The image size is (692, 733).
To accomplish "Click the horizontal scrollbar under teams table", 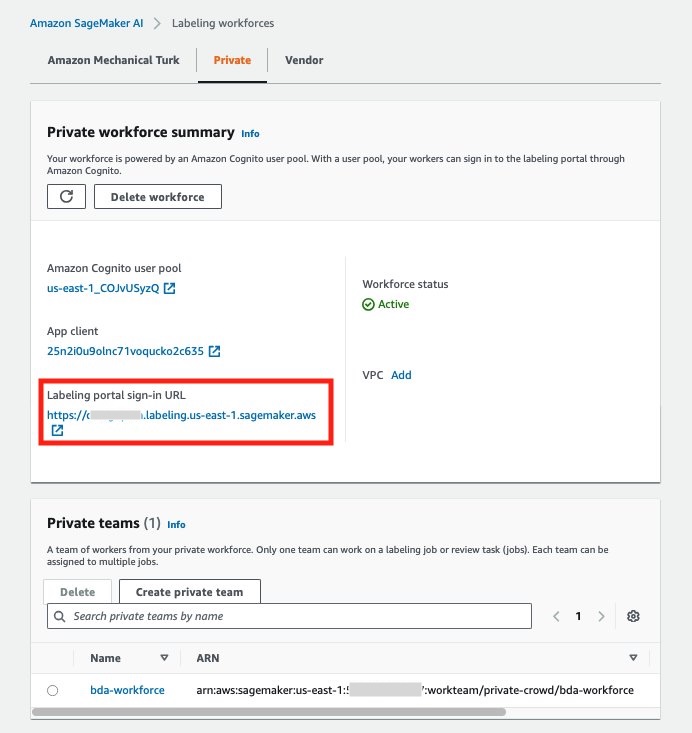I will [269, 712].
